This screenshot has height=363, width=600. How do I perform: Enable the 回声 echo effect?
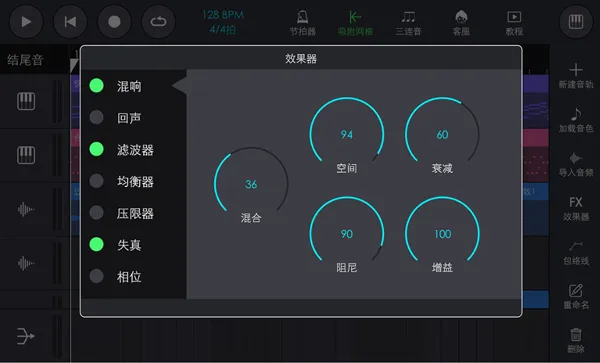coord(96,117)
